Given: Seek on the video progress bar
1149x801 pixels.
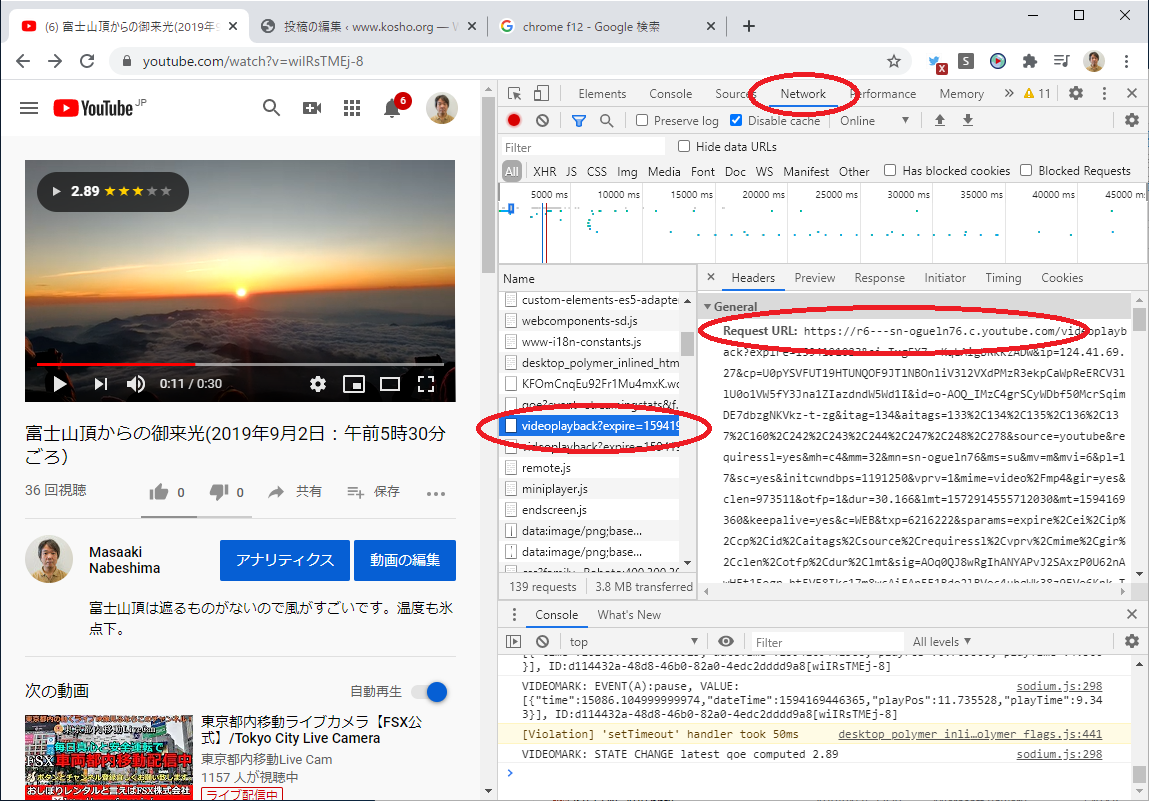Looking at the screenshot, I should click(240, 363).
